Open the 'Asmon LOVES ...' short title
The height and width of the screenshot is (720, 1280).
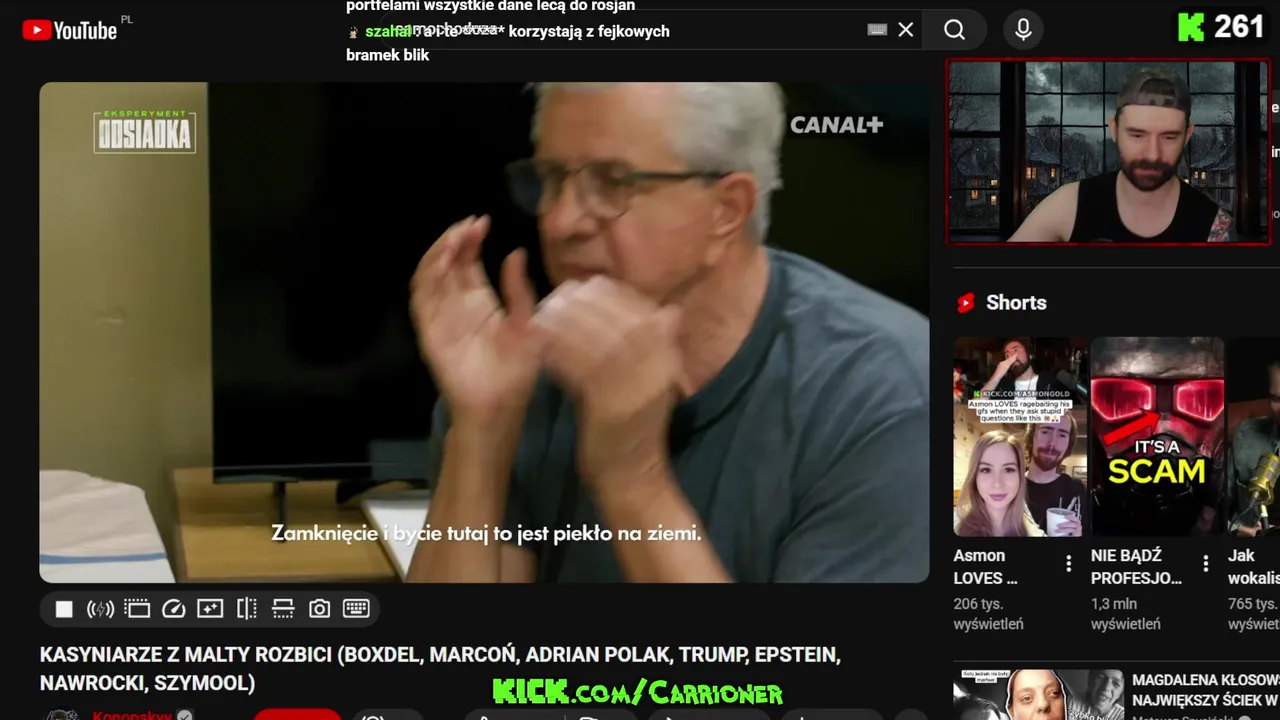985,567
